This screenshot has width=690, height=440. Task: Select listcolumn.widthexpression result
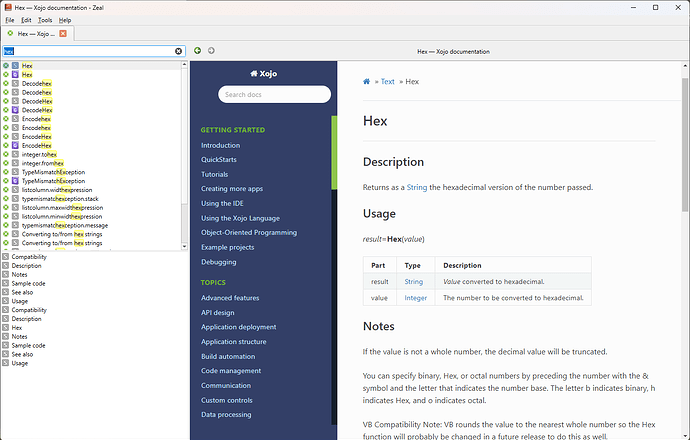pos(57,190)
